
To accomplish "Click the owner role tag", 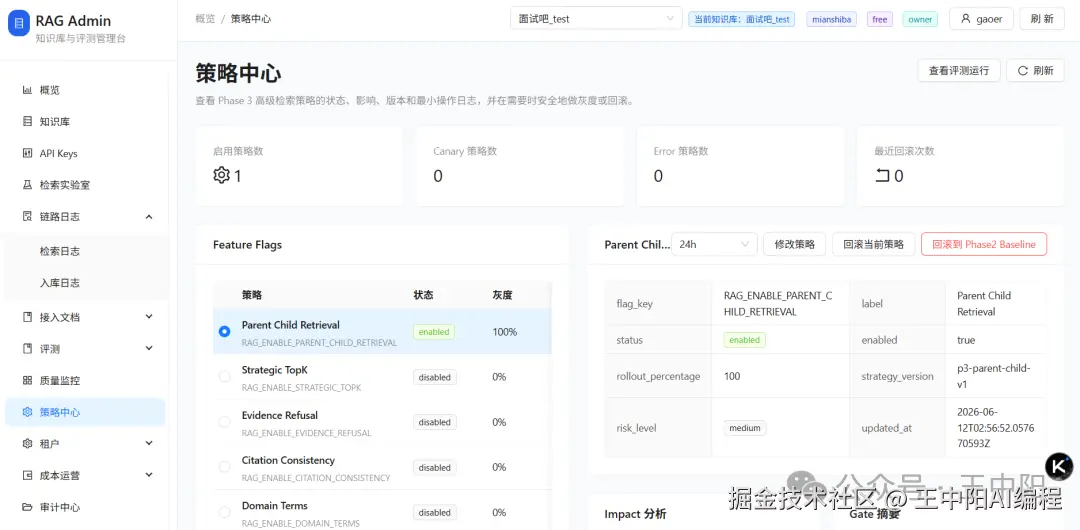I will (920, 19).
